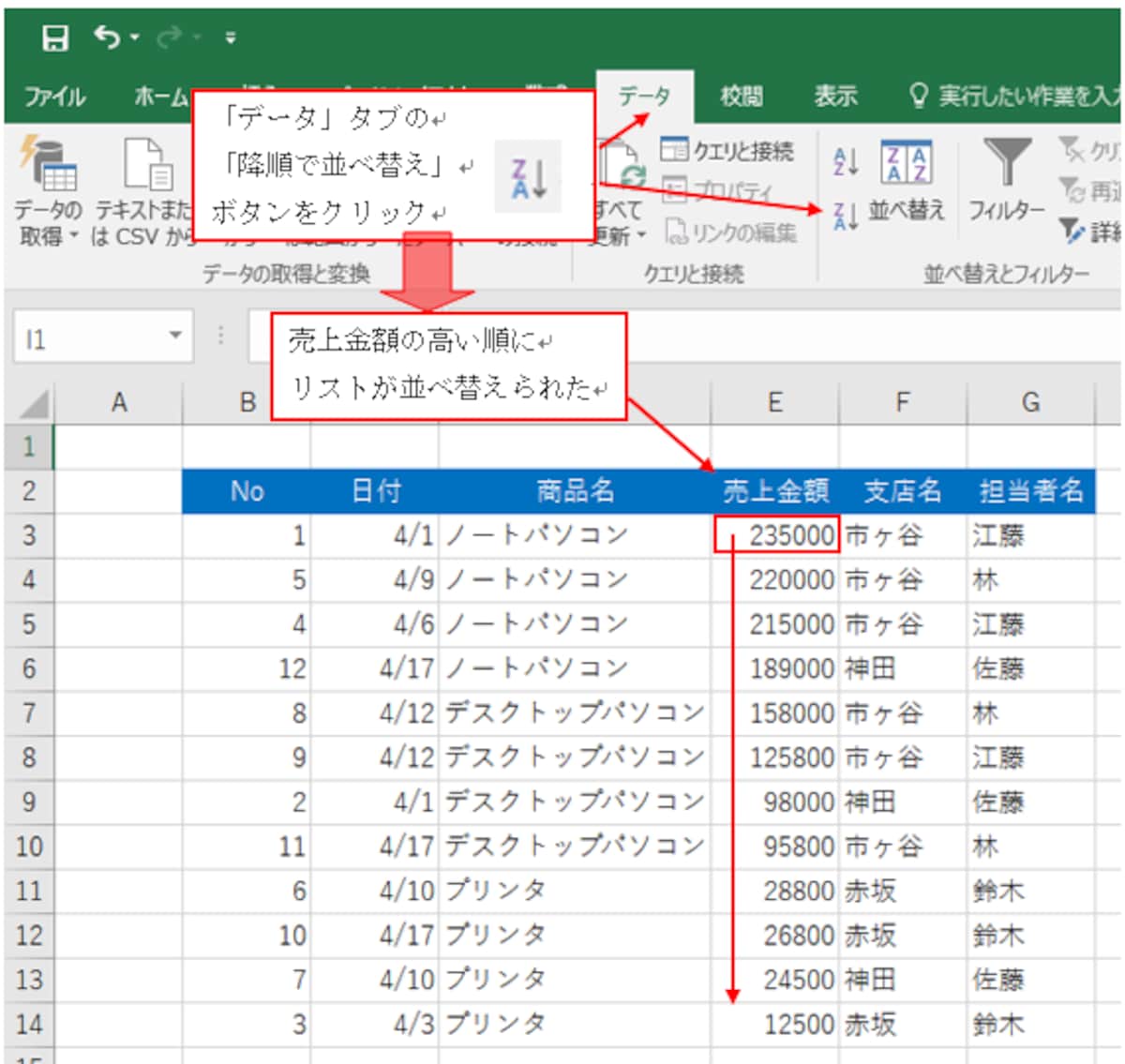Image resolution: width=1125 pixels, height=1064 pixels.
Task: Select row 14 header
Action: pos(29,1024)
